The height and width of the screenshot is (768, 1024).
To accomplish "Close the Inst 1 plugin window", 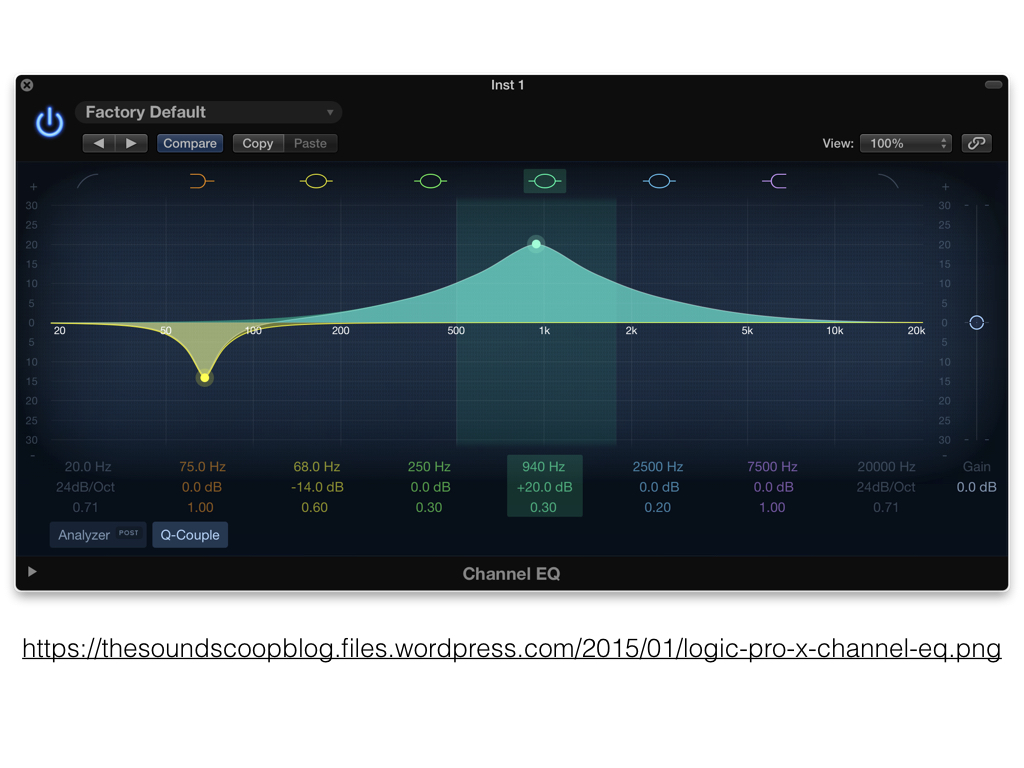I will tap(27, 85).
